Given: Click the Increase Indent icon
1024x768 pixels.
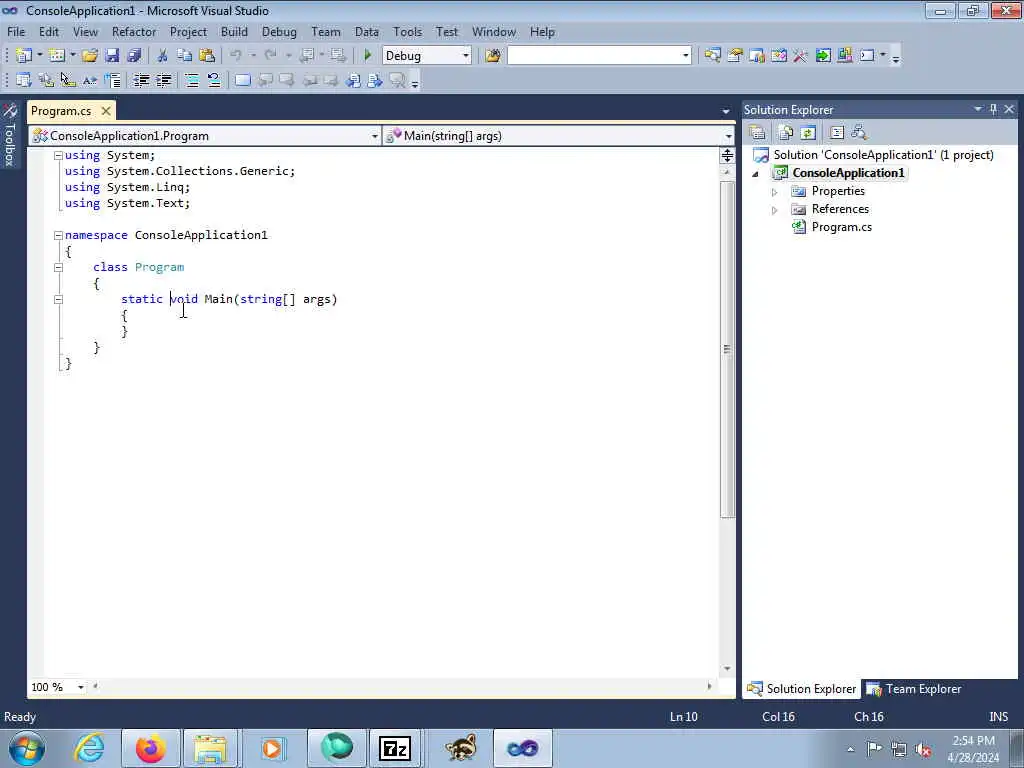Looking at the screenshot, I should (163, 80).
